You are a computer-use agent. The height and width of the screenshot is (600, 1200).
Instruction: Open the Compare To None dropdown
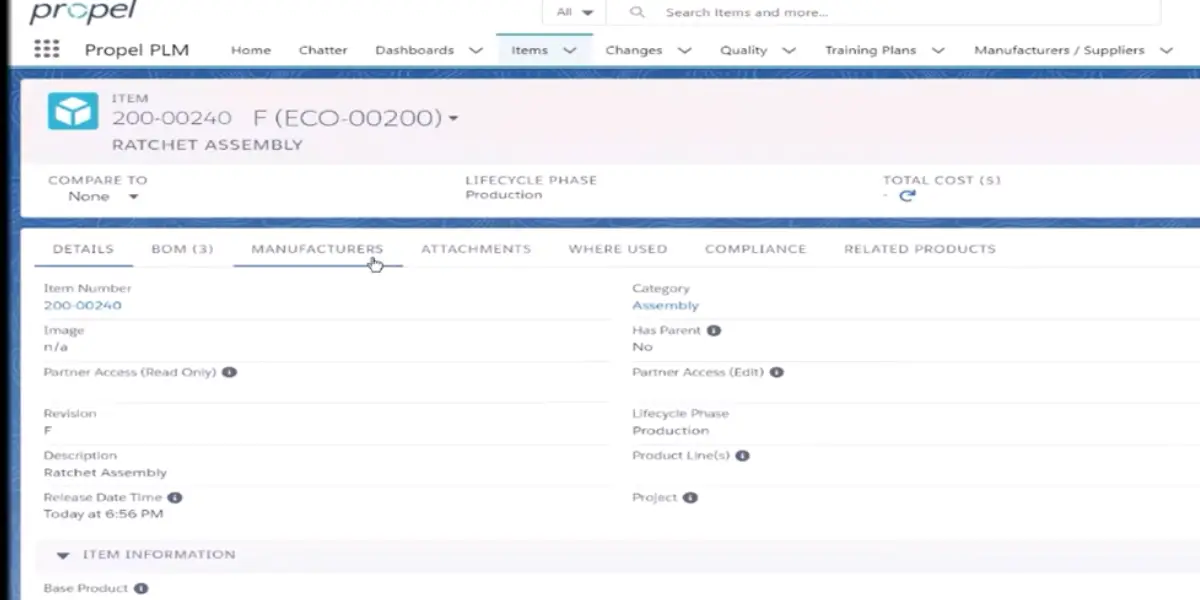[x=103, y=197]
